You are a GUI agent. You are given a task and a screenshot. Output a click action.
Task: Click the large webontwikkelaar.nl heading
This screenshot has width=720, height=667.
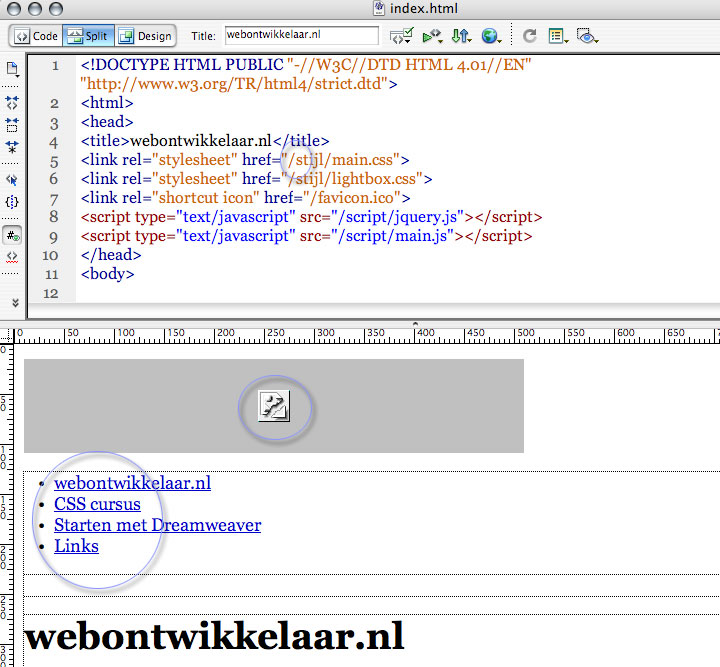pyautogui.click(x=214, y=637)
